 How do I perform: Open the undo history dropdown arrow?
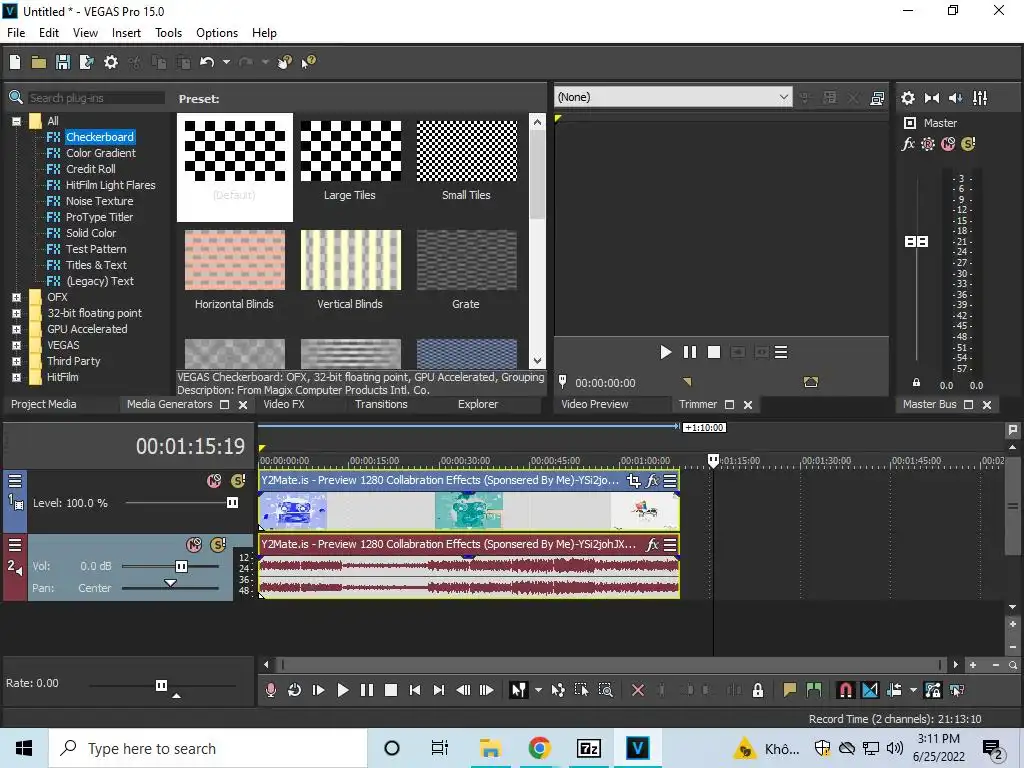click(226, 62)
